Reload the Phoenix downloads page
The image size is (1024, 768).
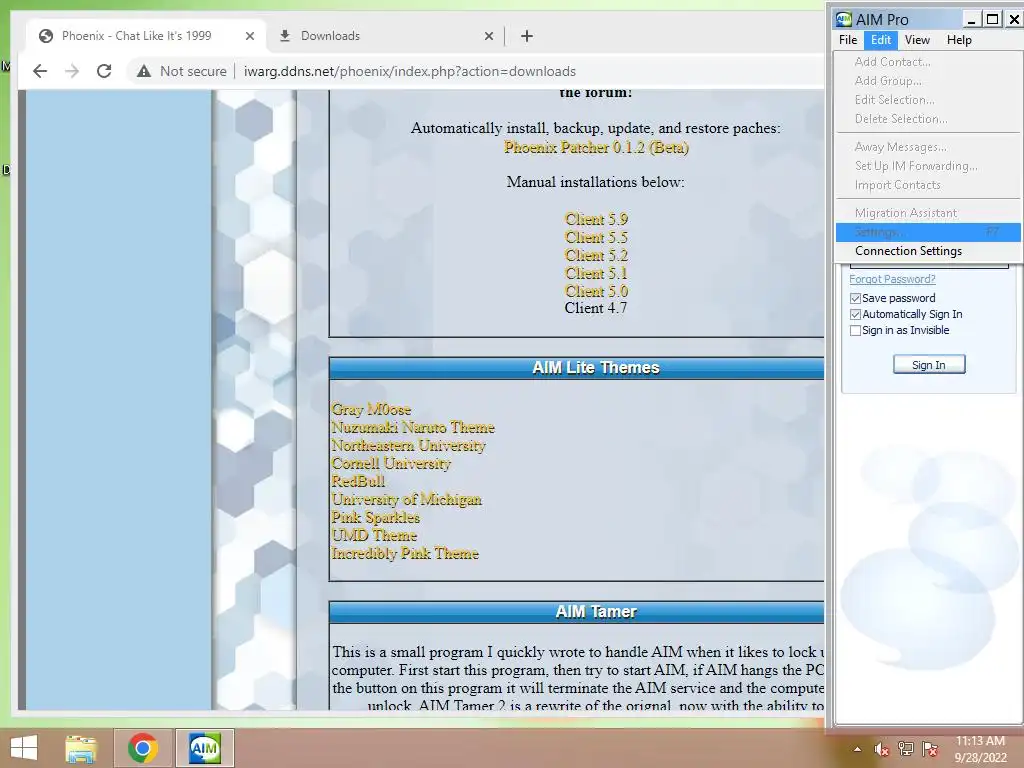pos(104,71)
